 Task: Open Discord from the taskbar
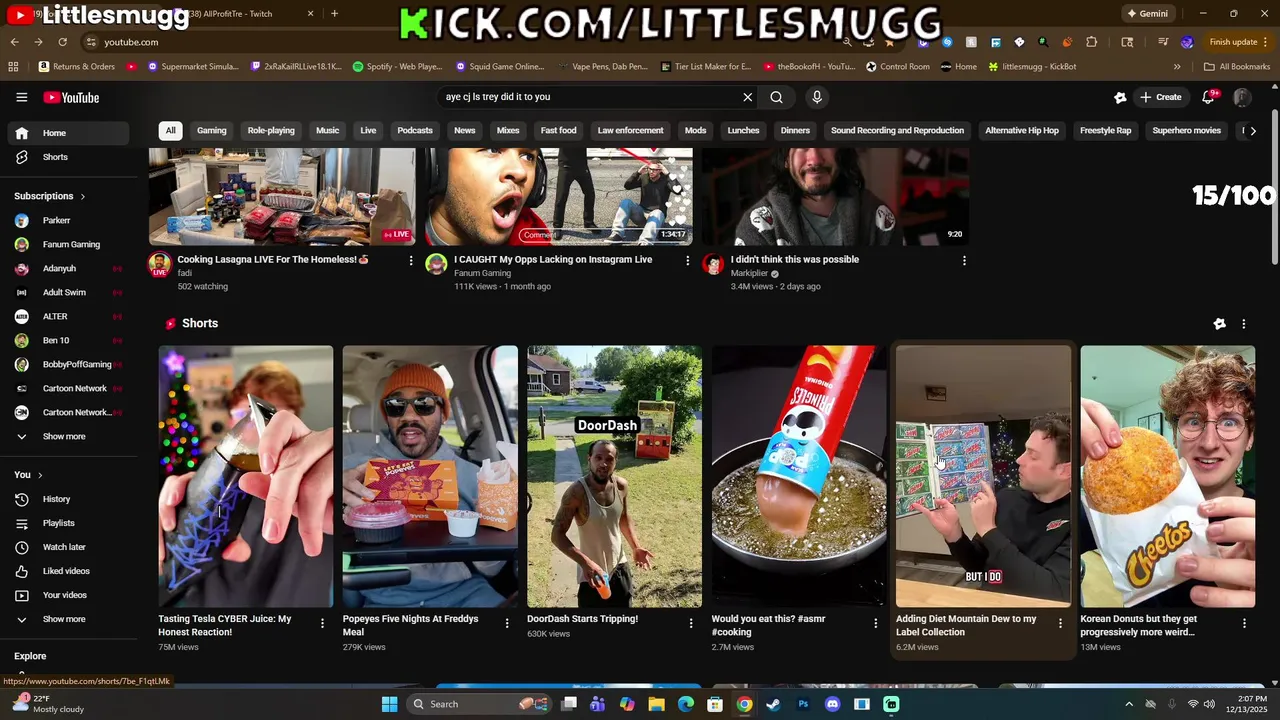[832, 704]
